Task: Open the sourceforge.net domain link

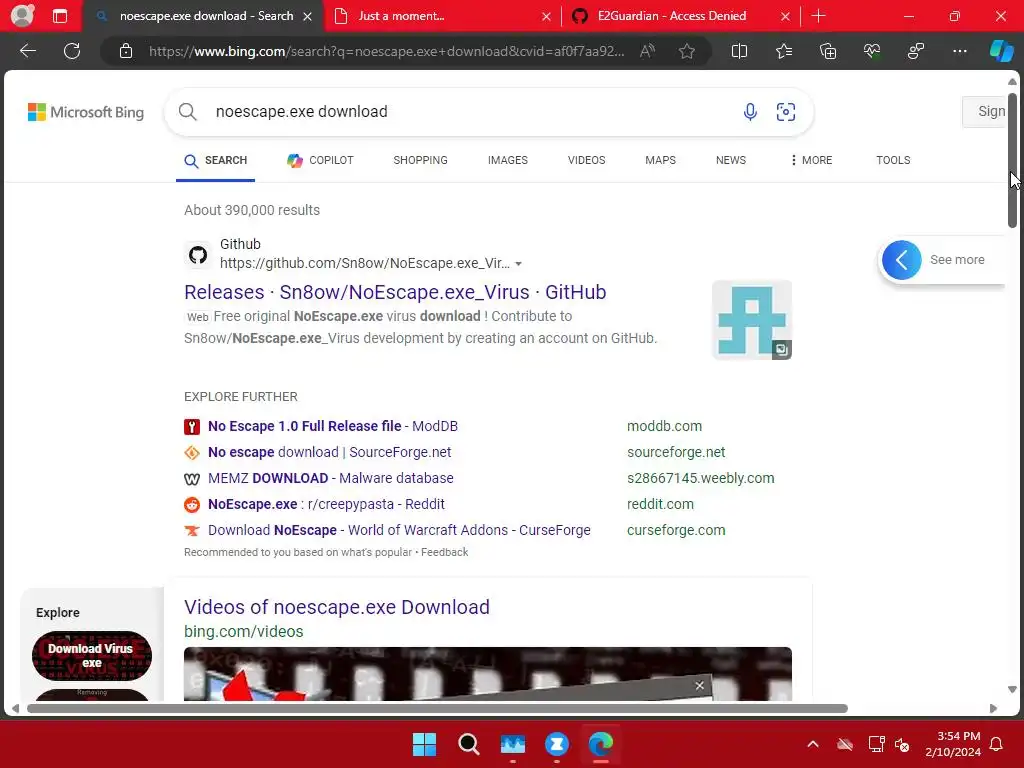Action: pyautogui.click(x=676, y=452)
